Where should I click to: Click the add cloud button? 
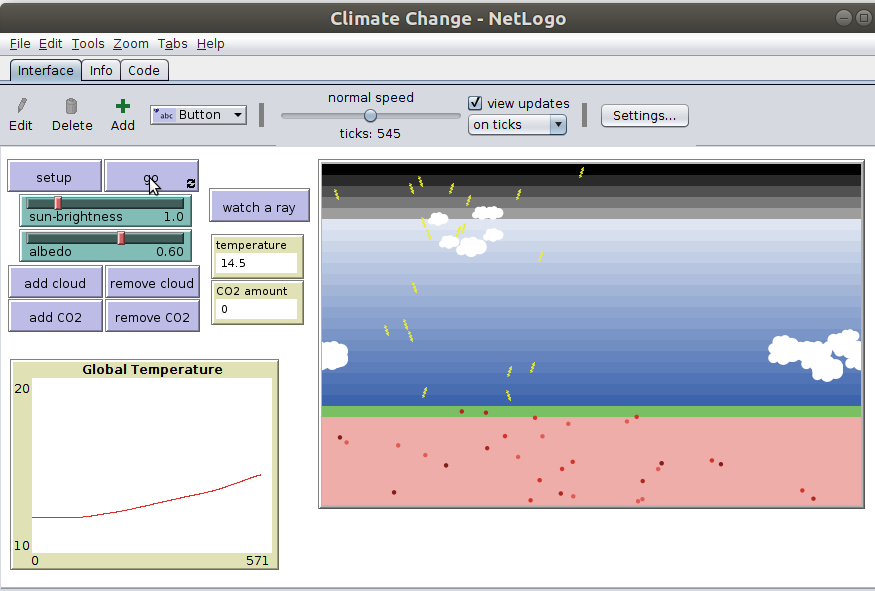tap(54, 283)
